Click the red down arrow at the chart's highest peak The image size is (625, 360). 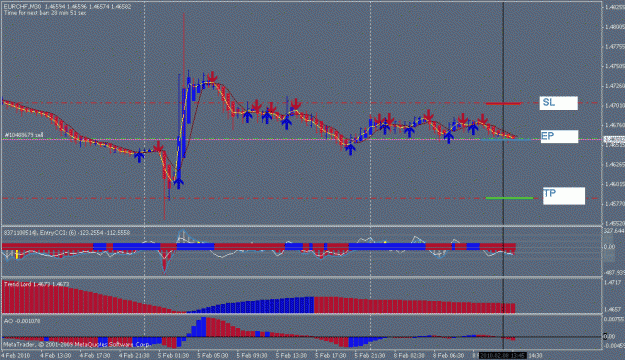click(212, 77)
